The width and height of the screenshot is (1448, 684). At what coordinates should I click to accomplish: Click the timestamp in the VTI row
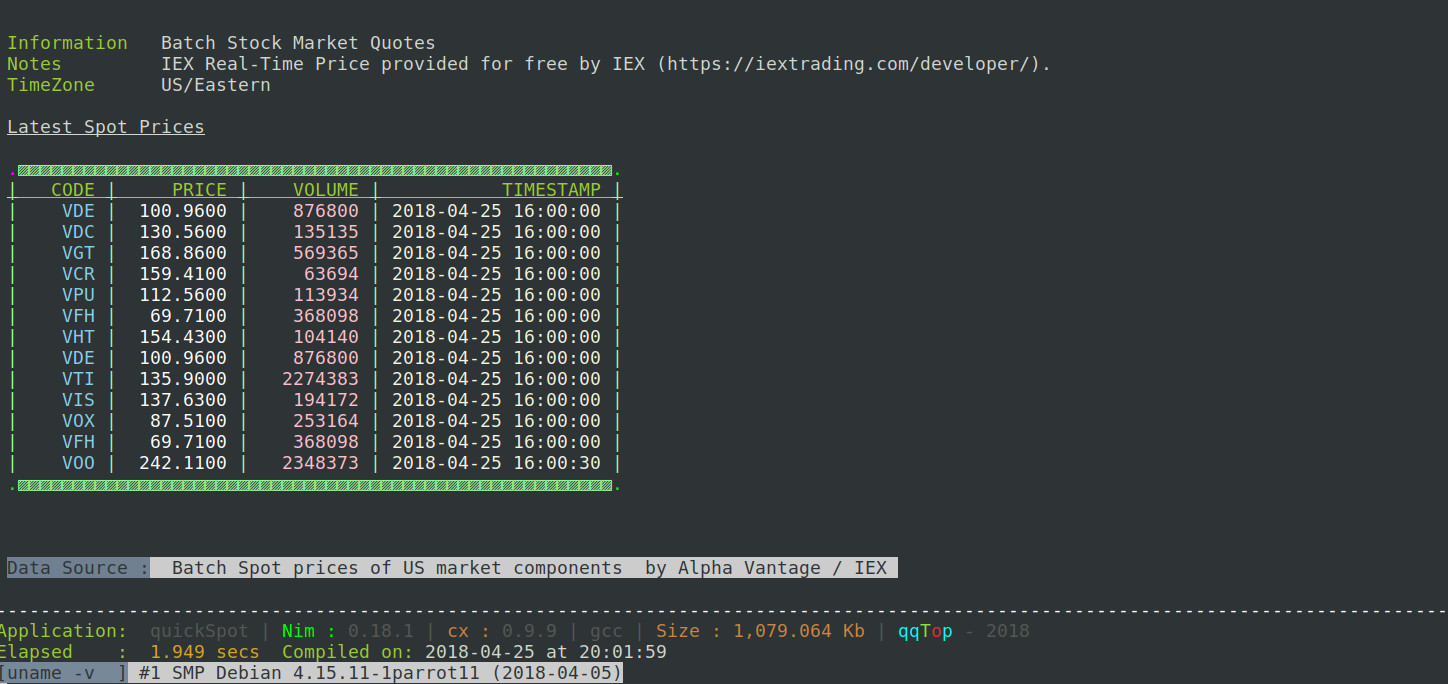496,379
